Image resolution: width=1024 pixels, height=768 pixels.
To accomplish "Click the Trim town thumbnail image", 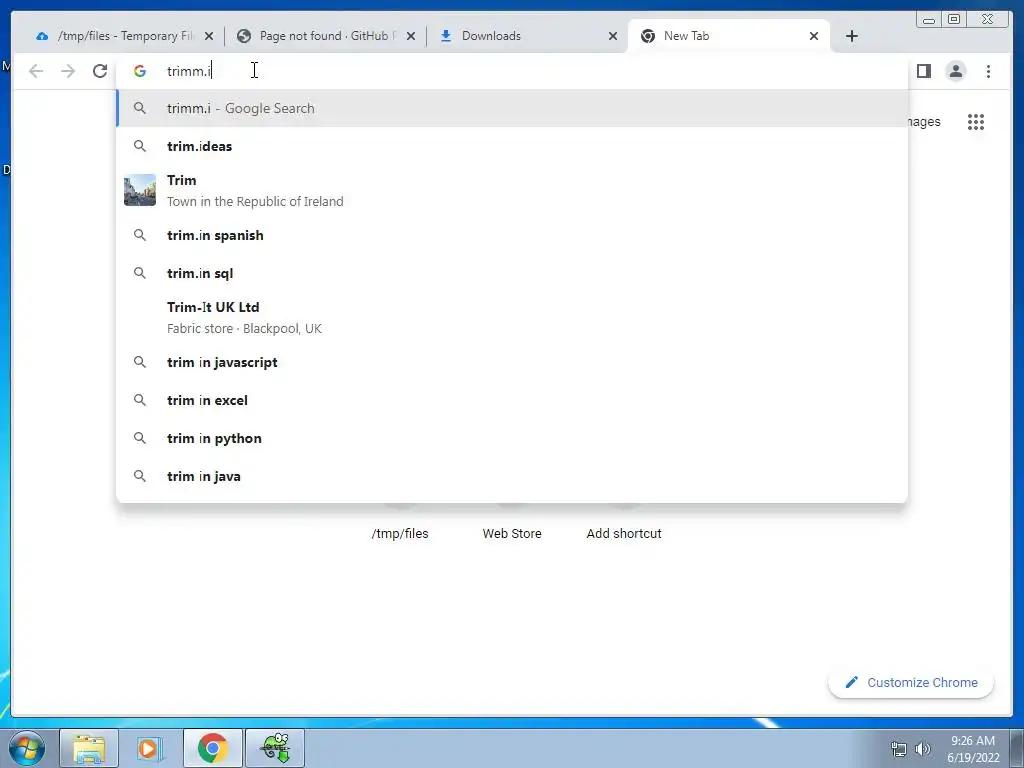I will [140, 190].
